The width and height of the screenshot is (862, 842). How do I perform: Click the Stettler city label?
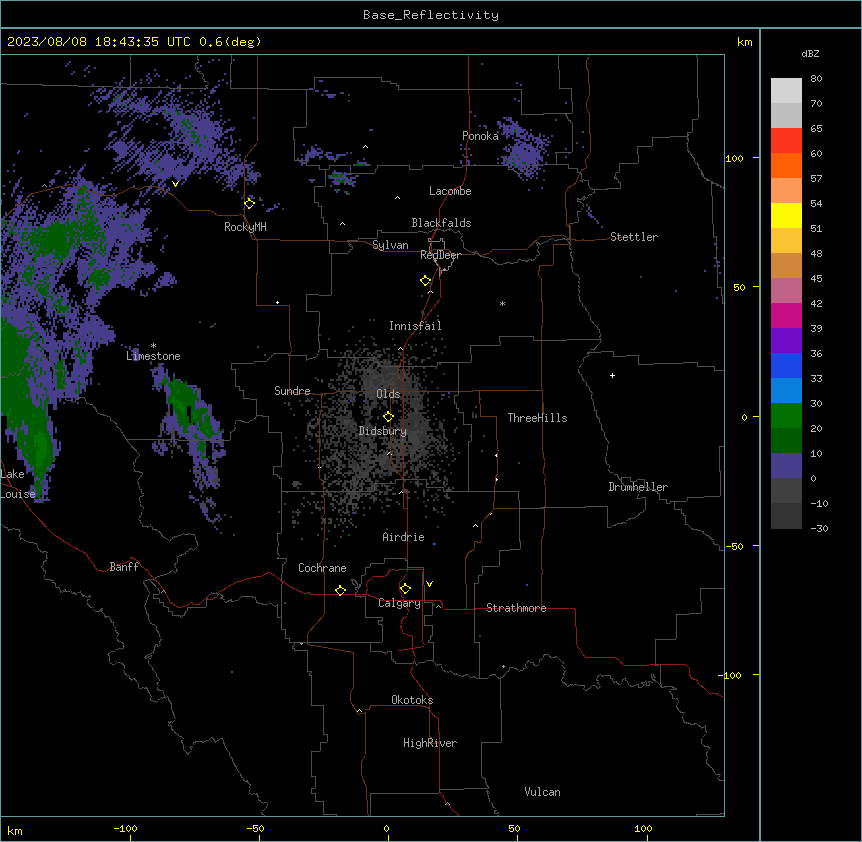pyautogui.click(x=634, y=237)
